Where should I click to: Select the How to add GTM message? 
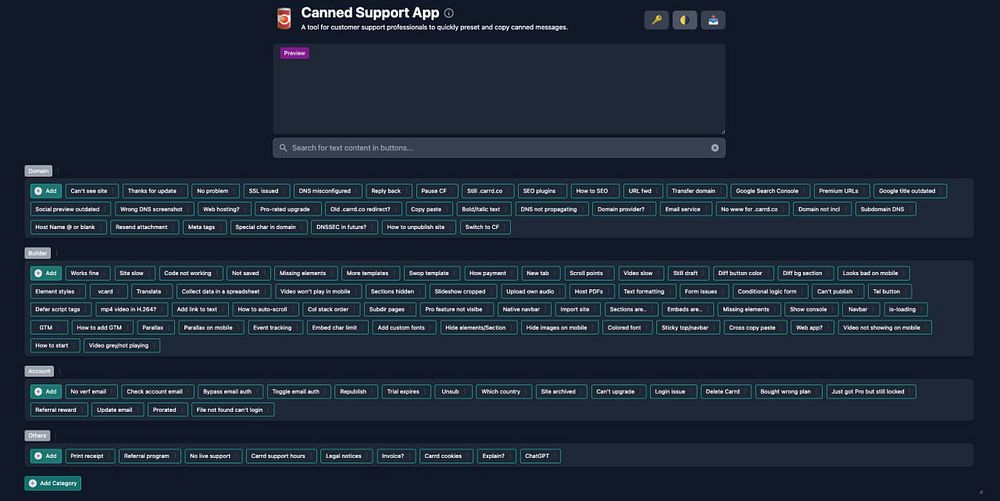point(102,328)
